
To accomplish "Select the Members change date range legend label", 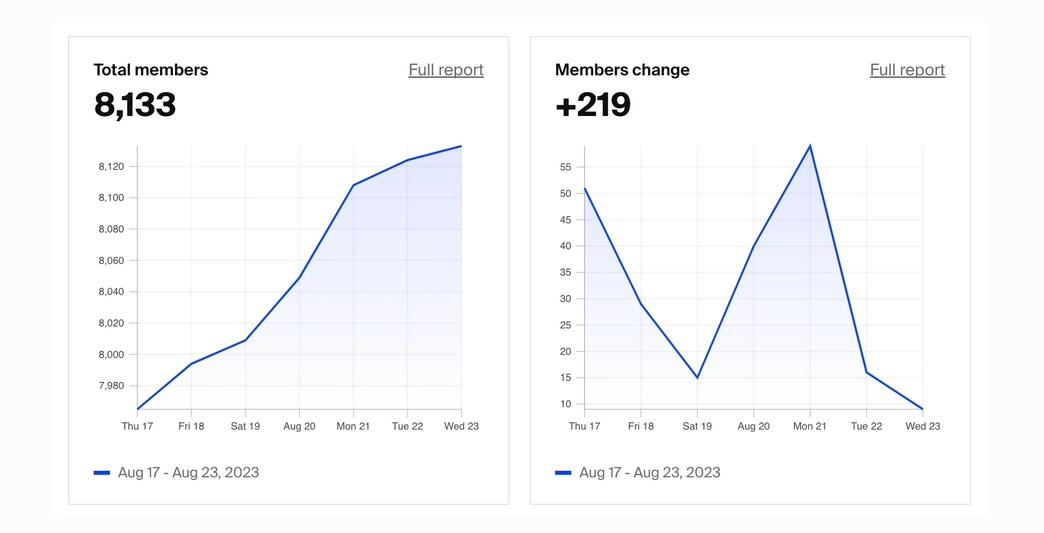I will tap(649, 472).
